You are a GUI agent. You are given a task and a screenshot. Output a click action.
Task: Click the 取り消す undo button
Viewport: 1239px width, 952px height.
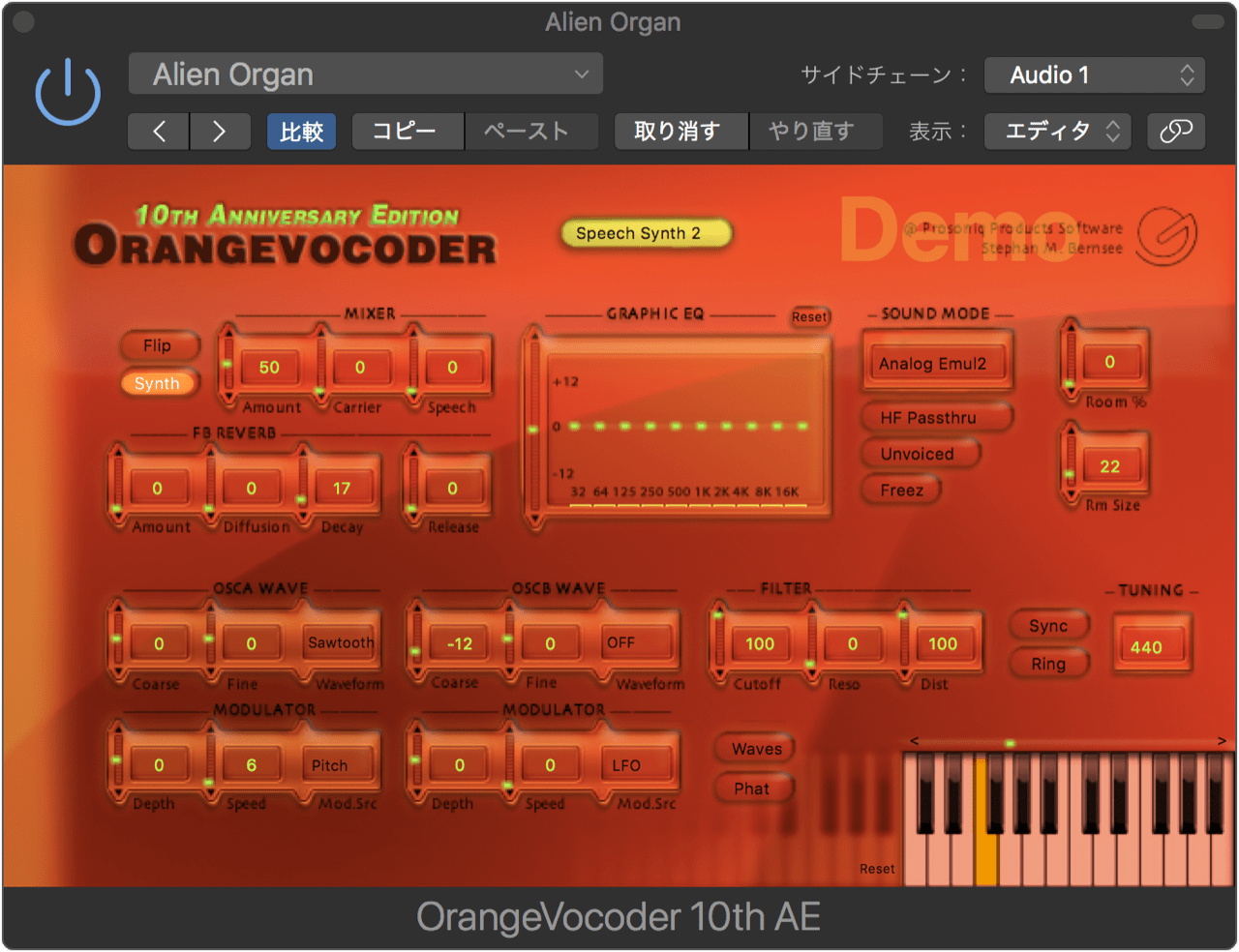point(680,132)
